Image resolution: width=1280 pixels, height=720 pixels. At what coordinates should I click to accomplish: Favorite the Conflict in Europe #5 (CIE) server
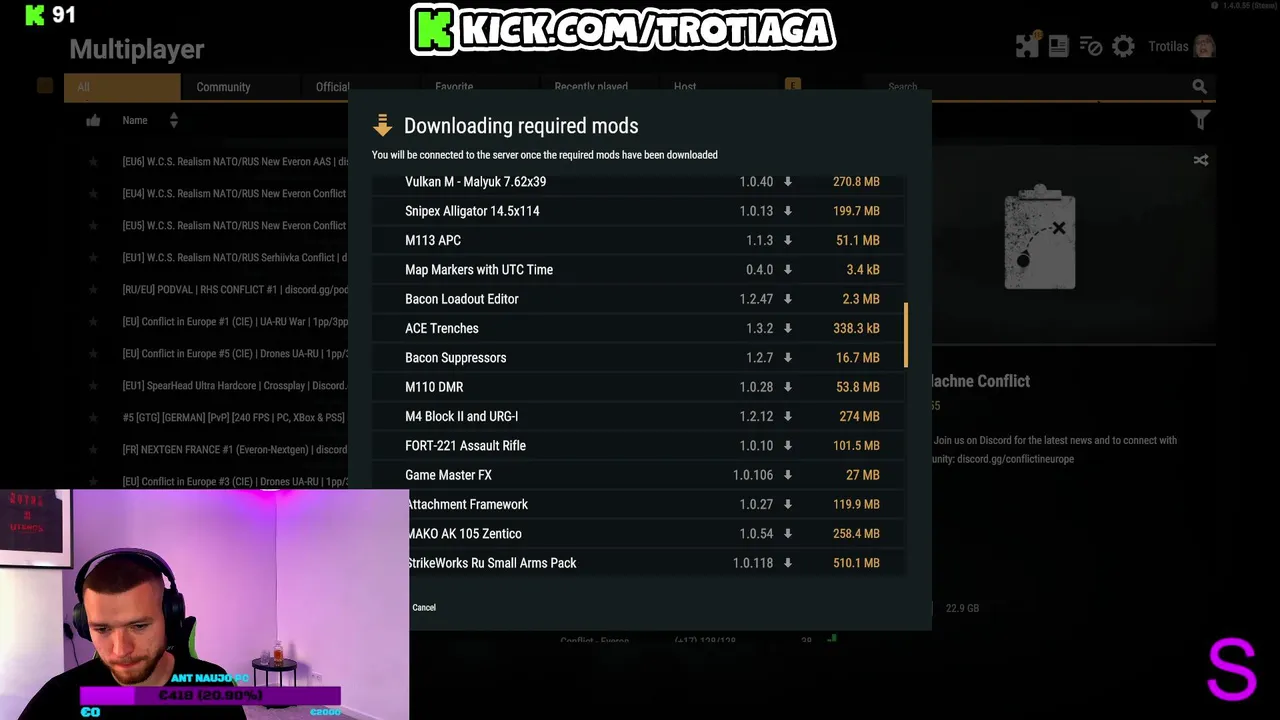(93, 354)
